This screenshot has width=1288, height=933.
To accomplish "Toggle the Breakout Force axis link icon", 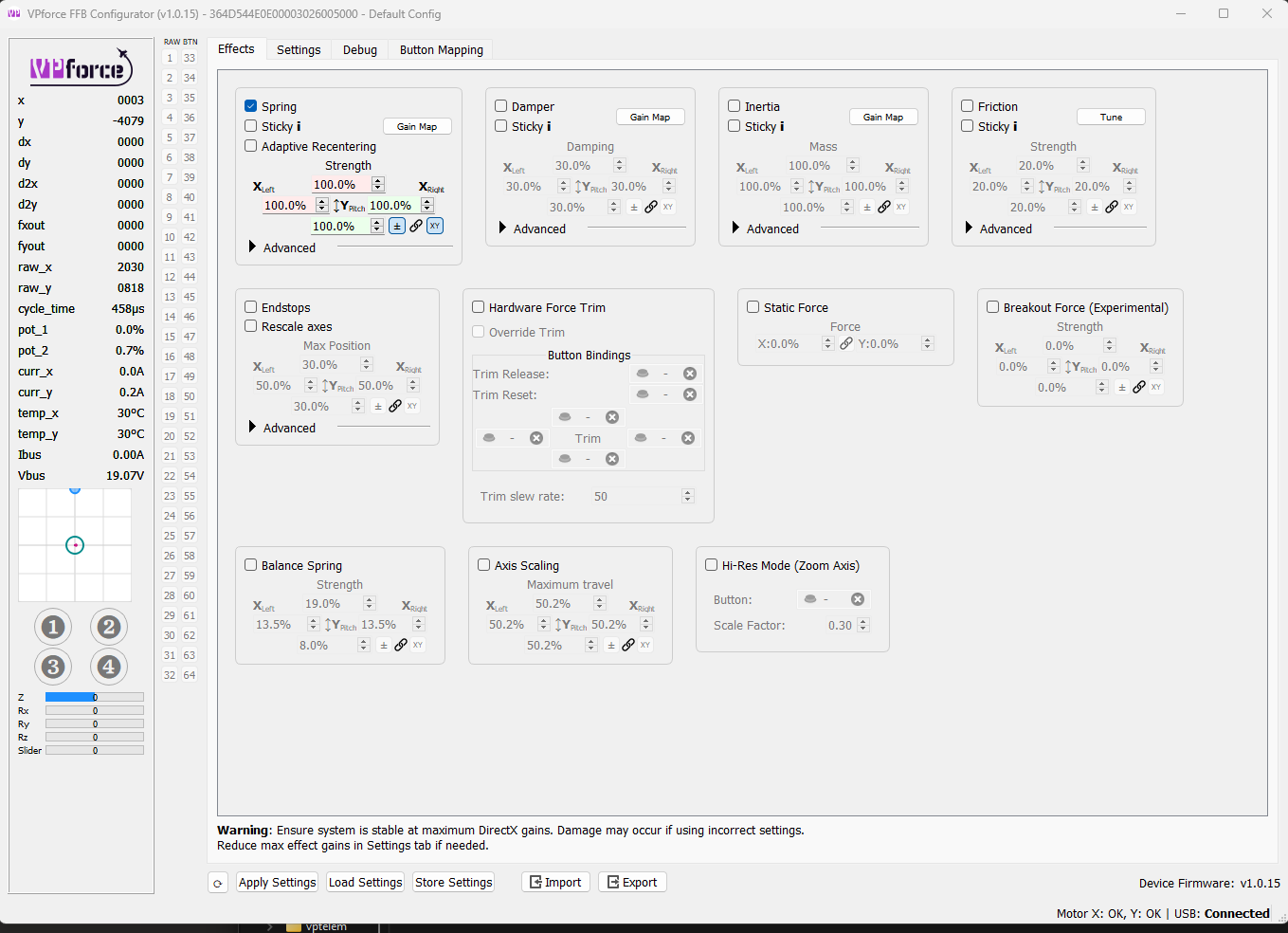I will coord(1139,387).
